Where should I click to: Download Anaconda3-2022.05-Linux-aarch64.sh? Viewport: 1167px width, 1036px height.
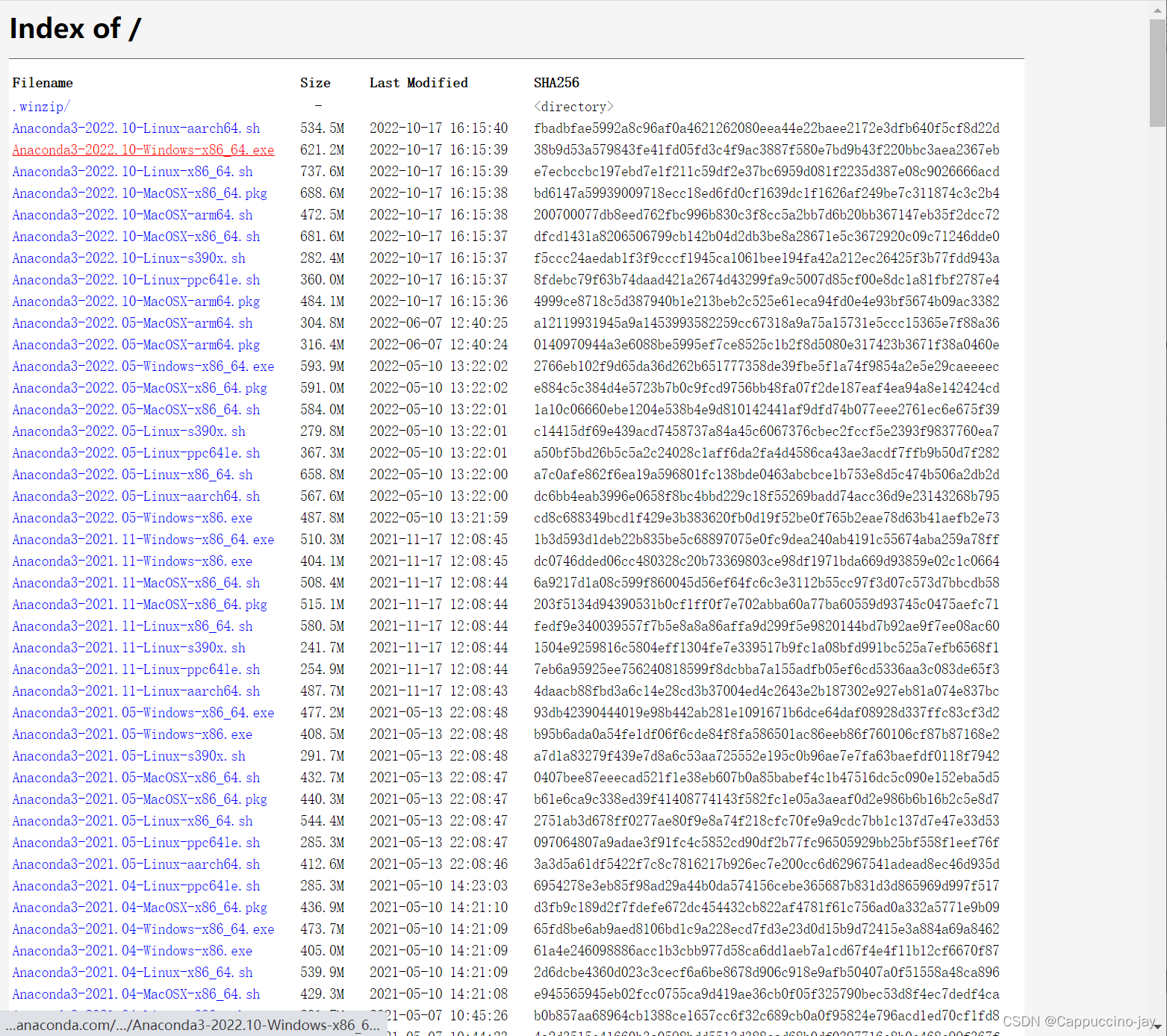[x=136, y=496]
